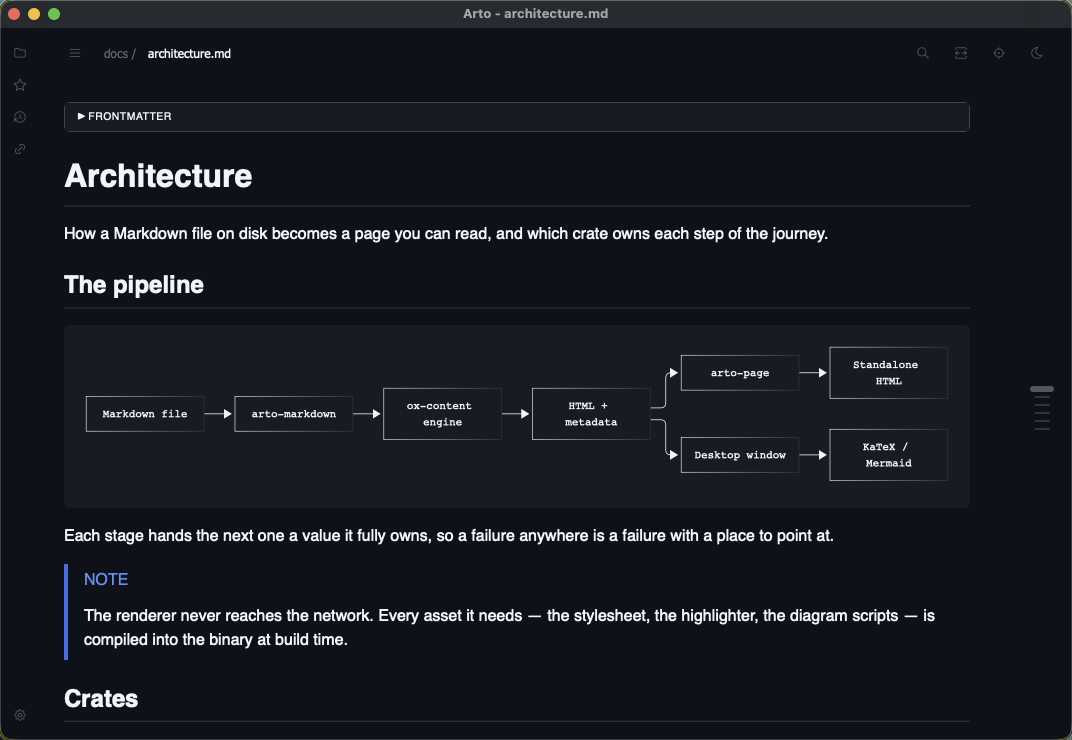Screen dimensions: 1072x740
Task: Click the Crates section heading
Action: pyautogui.click(x=101, y=698)
